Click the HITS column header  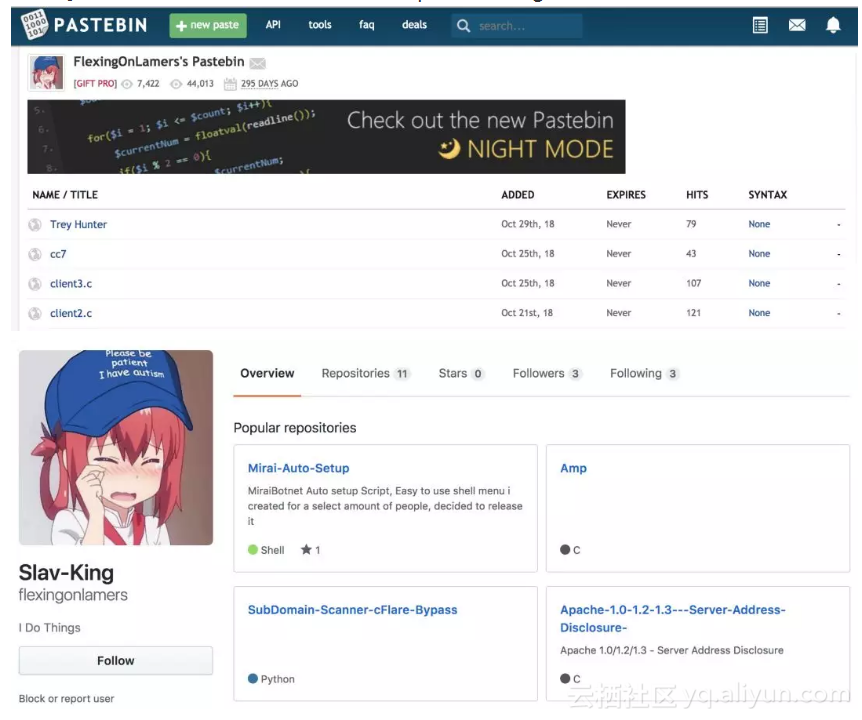pos(697,195)
